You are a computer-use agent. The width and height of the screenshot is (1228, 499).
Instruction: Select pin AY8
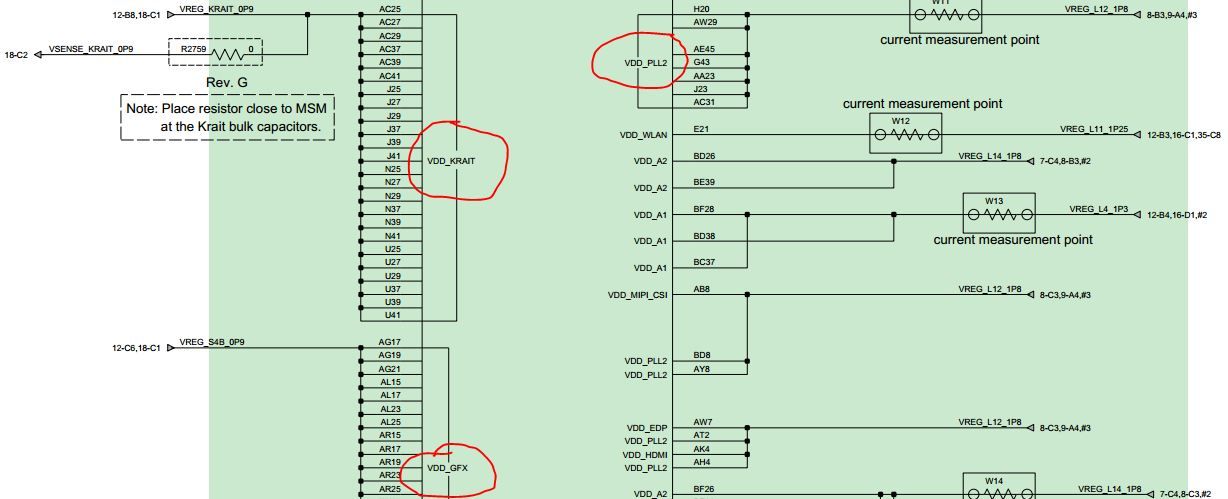(702, 369)
